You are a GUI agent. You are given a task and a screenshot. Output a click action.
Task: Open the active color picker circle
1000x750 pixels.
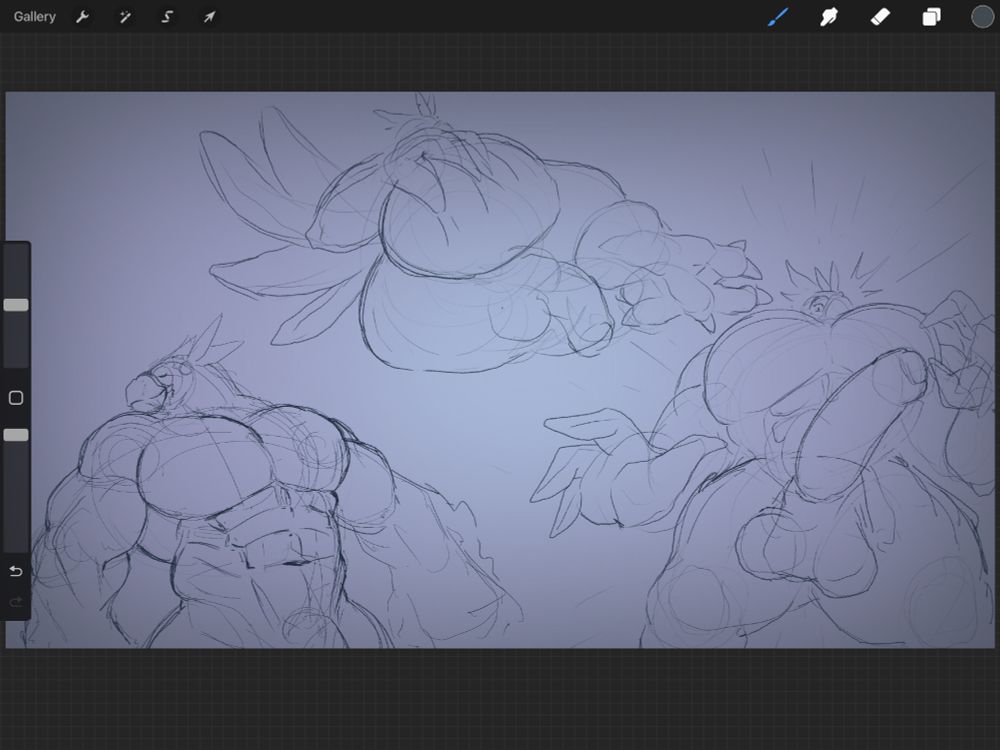(982, 17)
